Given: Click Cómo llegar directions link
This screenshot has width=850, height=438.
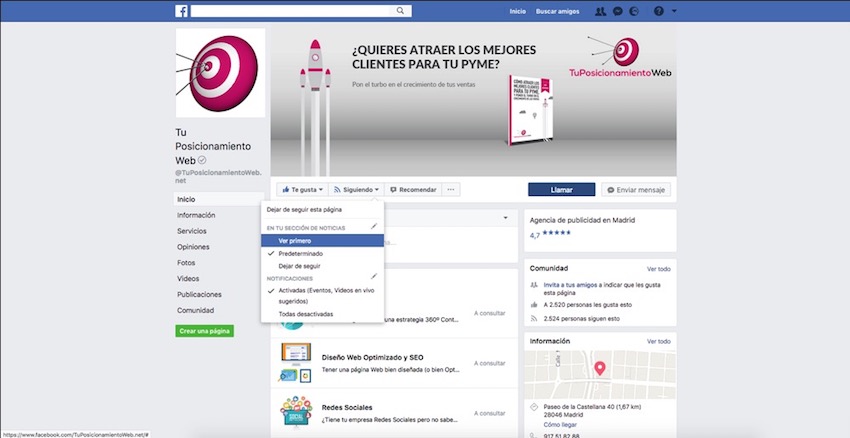Looking at the screenshot, I should 560,424.
